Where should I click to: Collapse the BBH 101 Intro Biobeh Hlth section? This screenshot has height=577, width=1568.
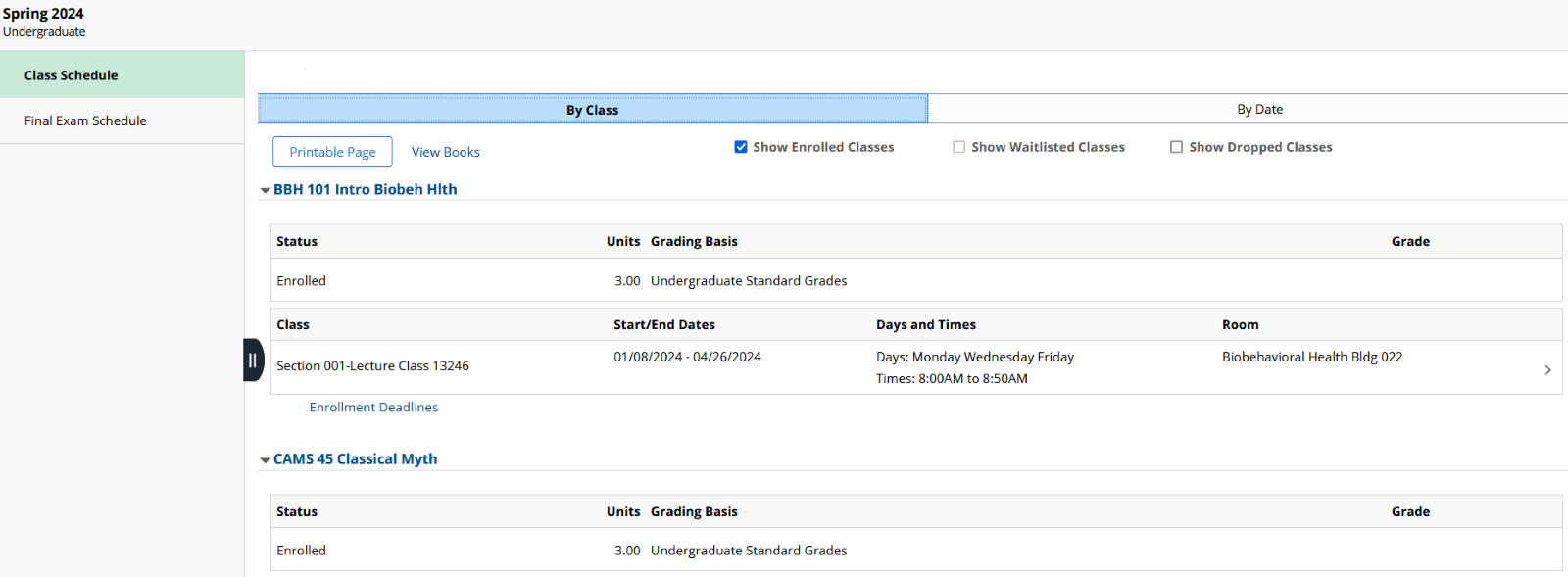point(266,190)
